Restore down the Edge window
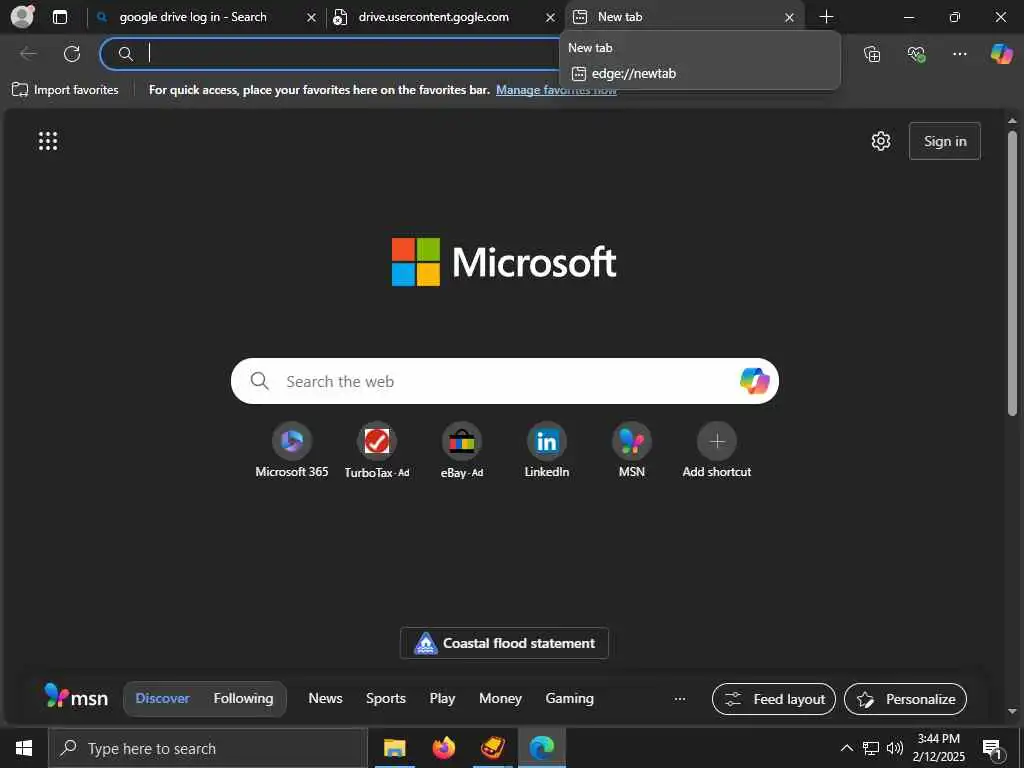The image size is (1024, 768). (954, 17)
